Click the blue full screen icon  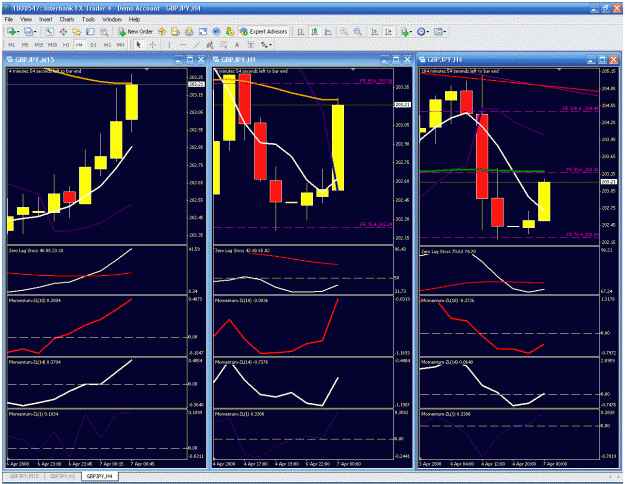coord(203,31)
